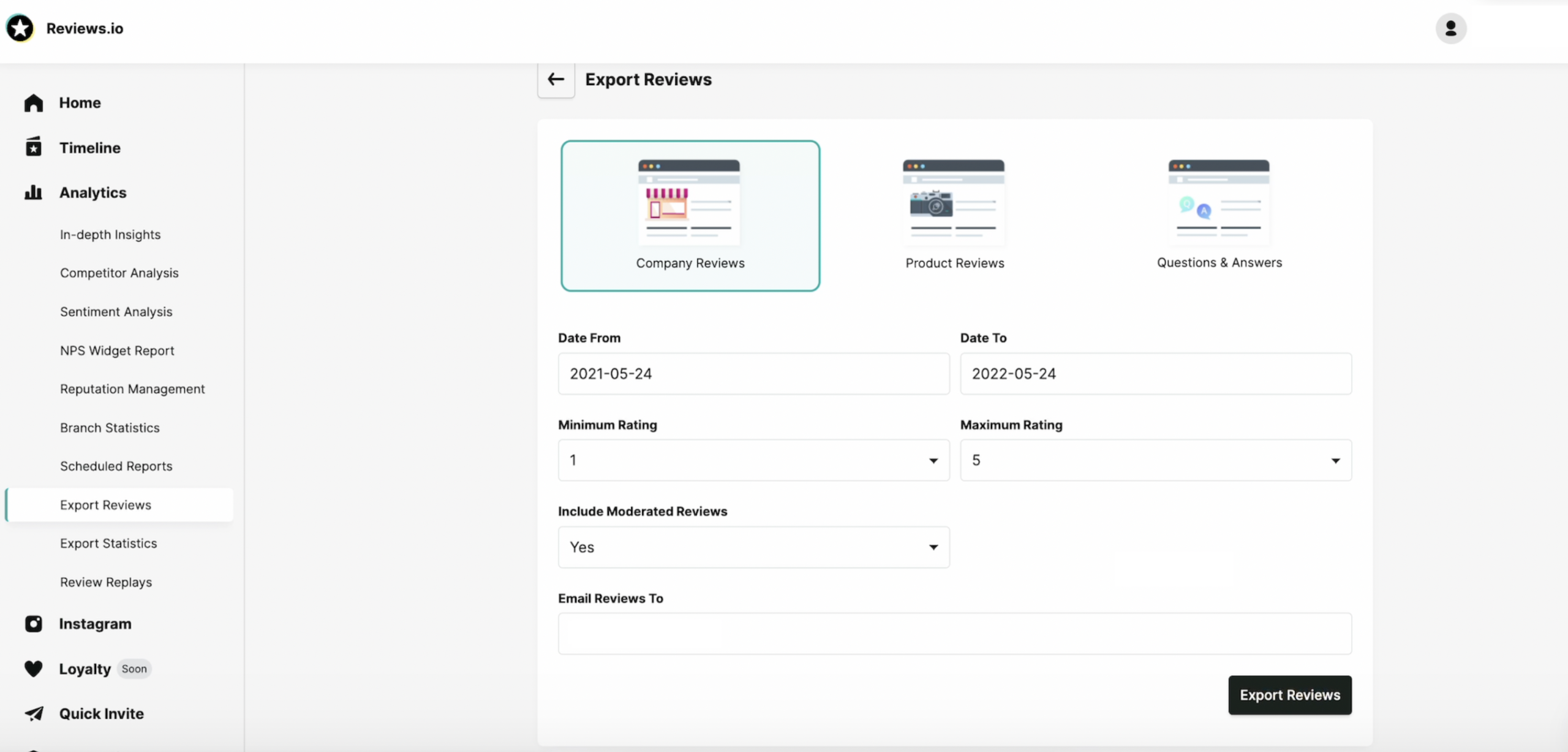Select the Questions & Answers export type
The image size is (1568, 752).
1219,216
